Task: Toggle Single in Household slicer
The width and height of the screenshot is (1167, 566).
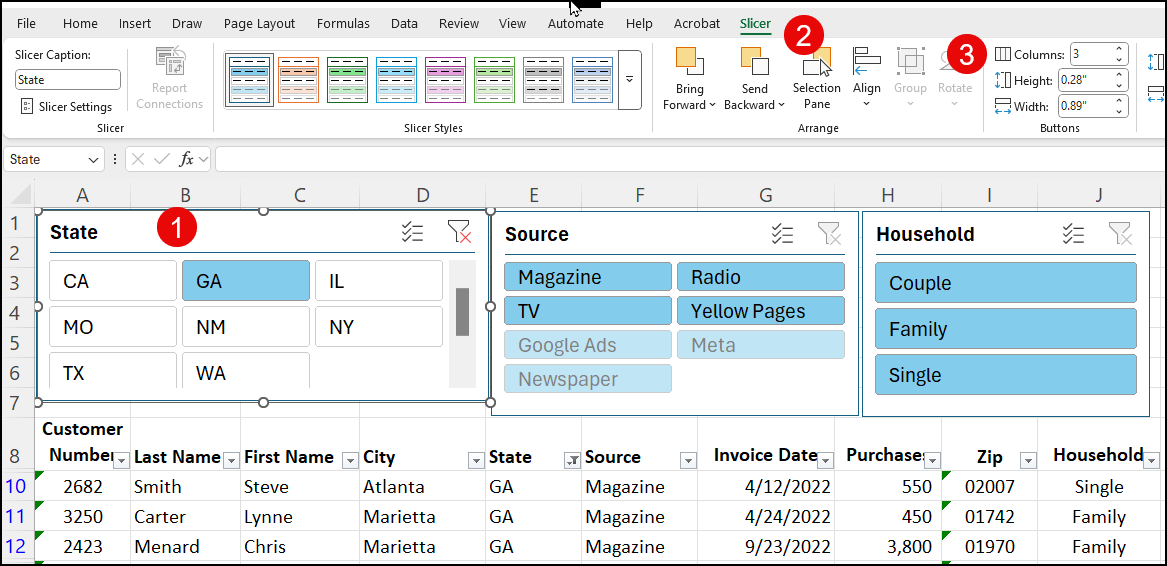Action: click(1005, 375)
